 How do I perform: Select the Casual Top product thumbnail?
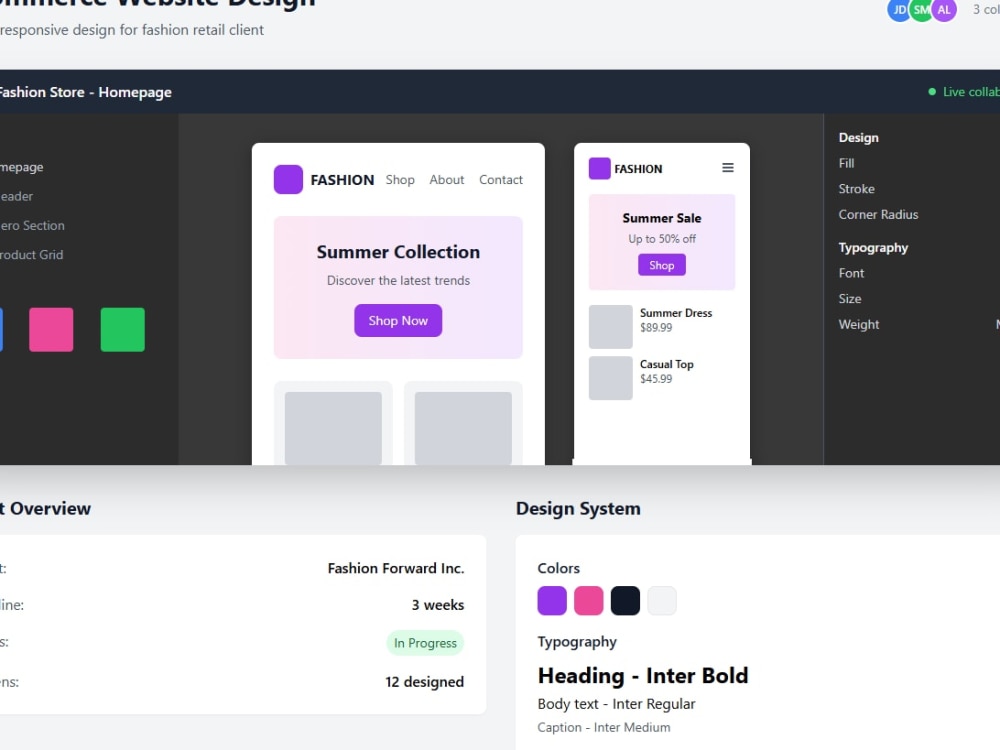(x=610, y=378)
